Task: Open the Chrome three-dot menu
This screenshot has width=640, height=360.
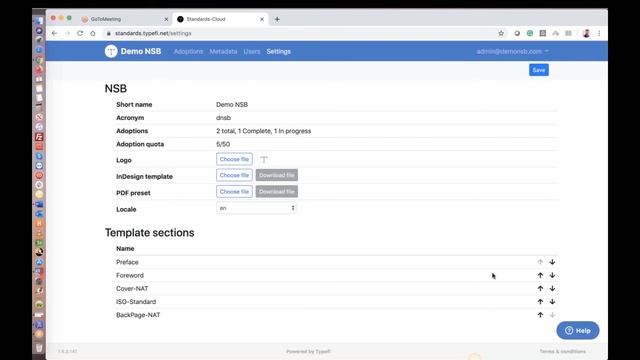Action: tap(599, 33)
